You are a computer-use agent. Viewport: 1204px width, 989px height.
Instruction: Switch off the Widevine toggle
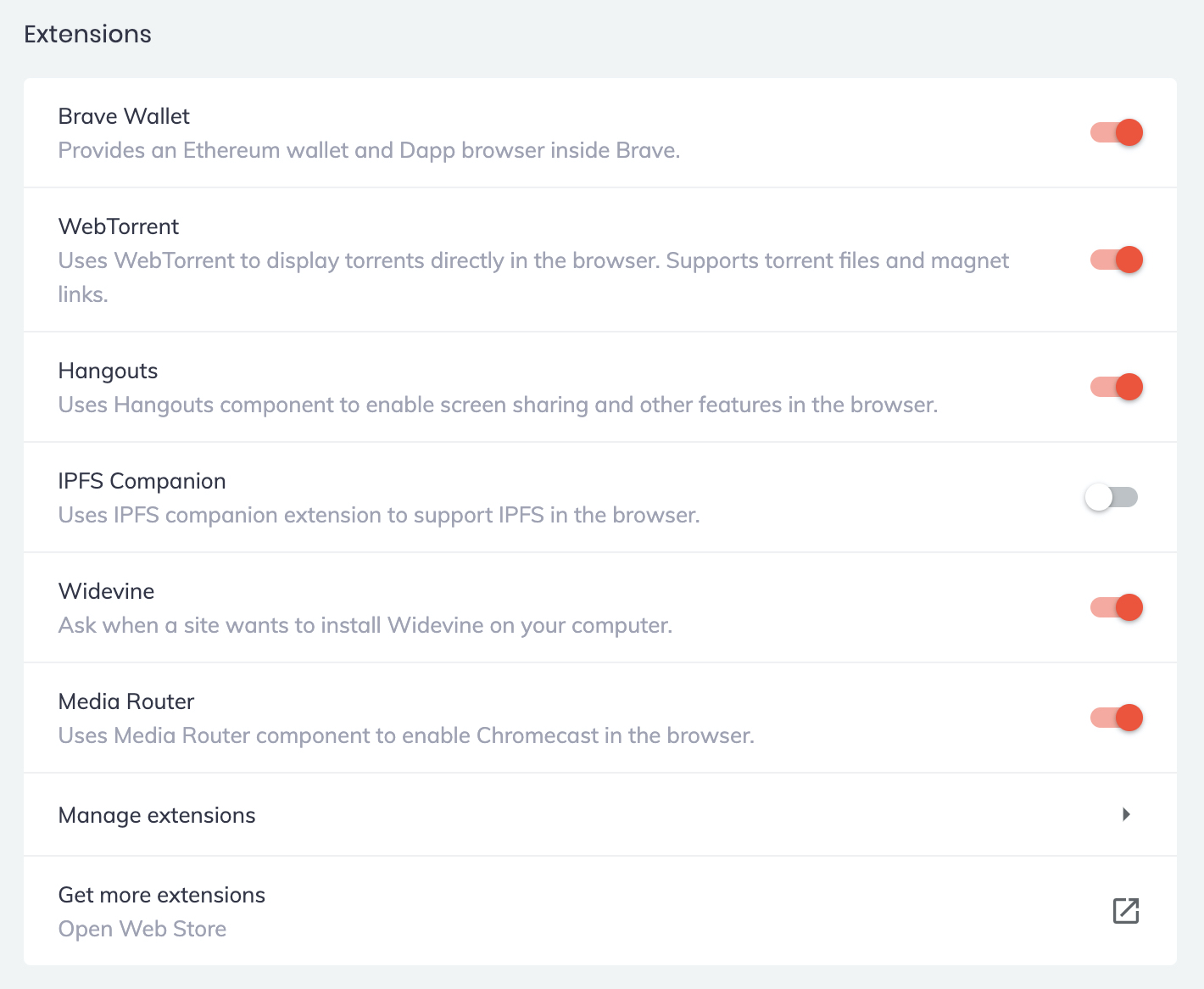point(1116,607)
